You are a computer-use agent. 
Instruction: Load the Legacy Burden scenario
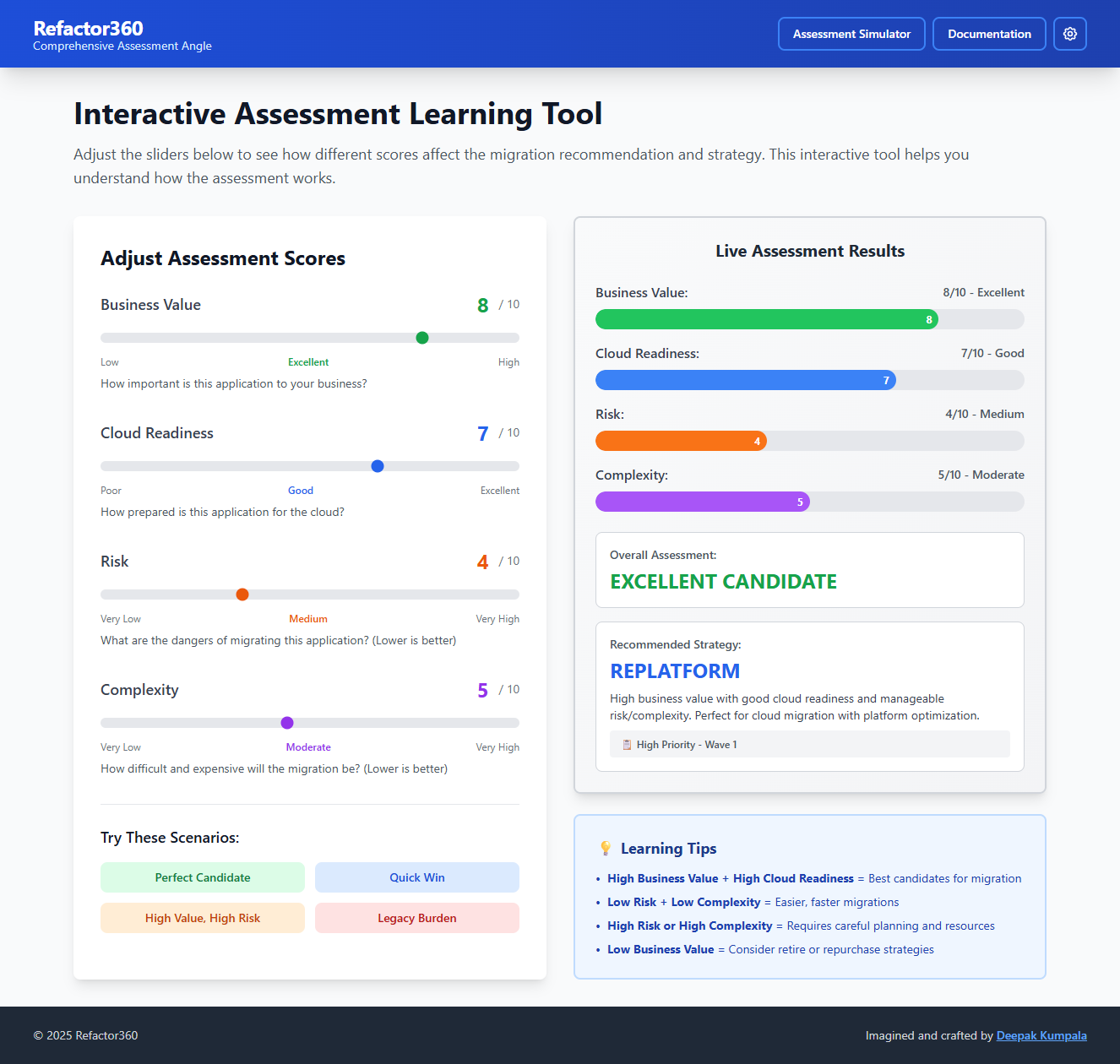coord(416,918)
